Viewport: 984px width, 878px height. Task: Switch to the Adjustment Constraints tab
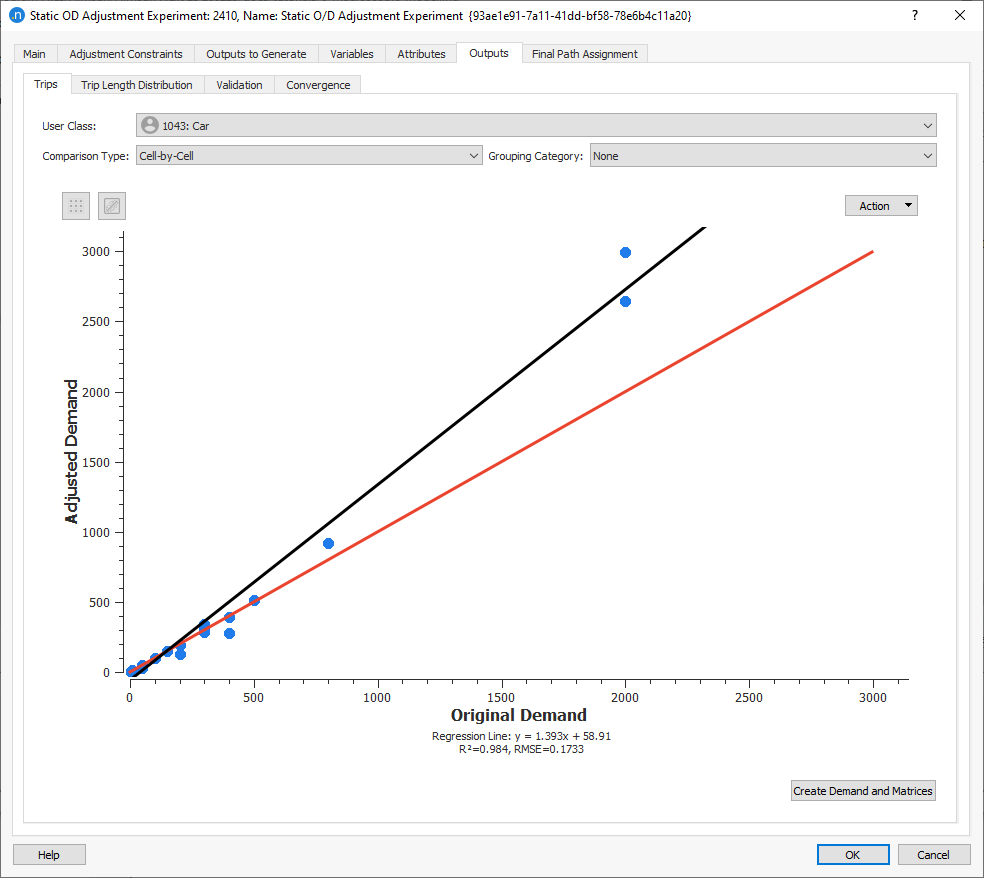(x=126, y=54)
